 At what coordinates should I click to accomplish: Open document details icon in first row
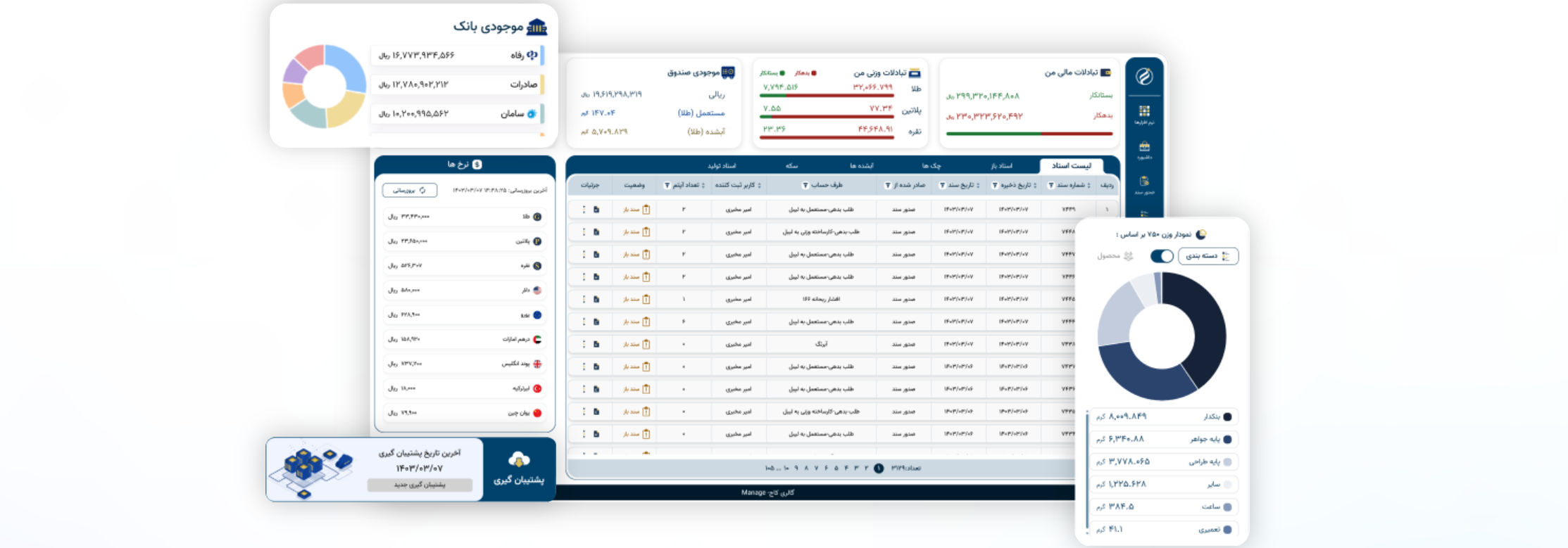[596, 210]
